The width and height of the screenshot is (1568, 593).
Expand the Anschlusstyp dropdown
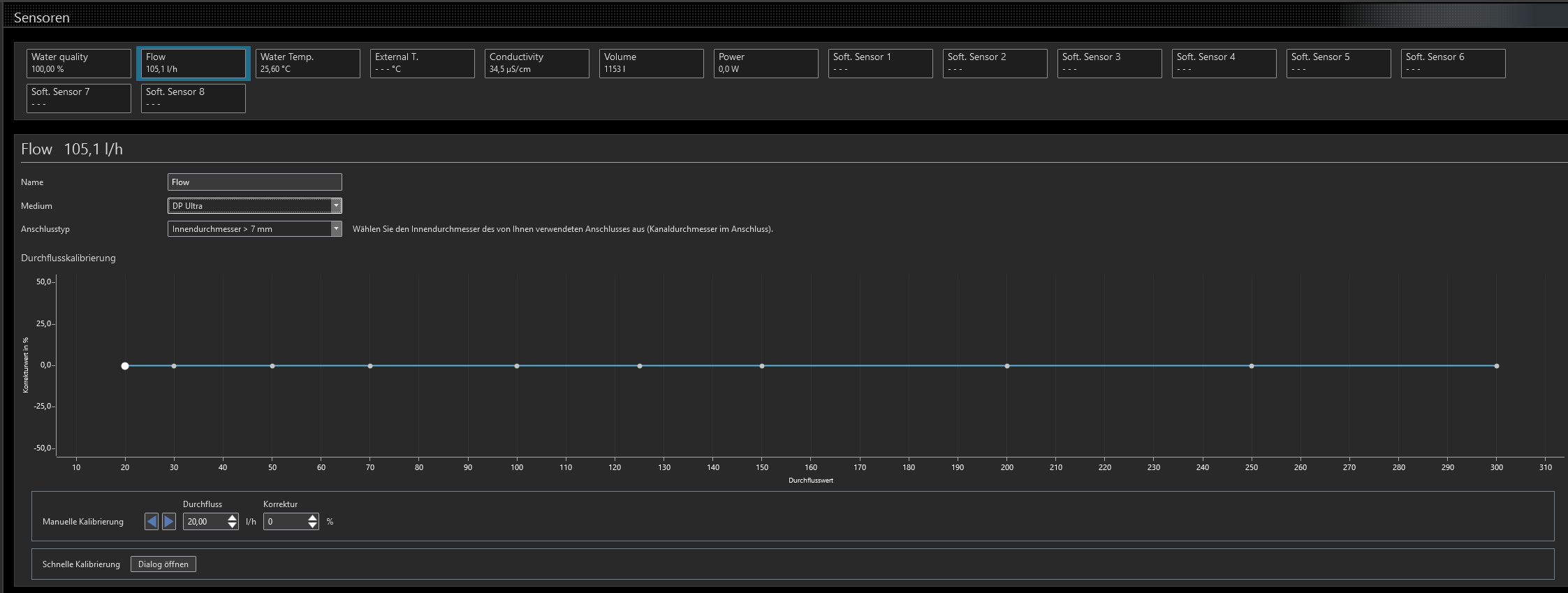tap(254, 229)
